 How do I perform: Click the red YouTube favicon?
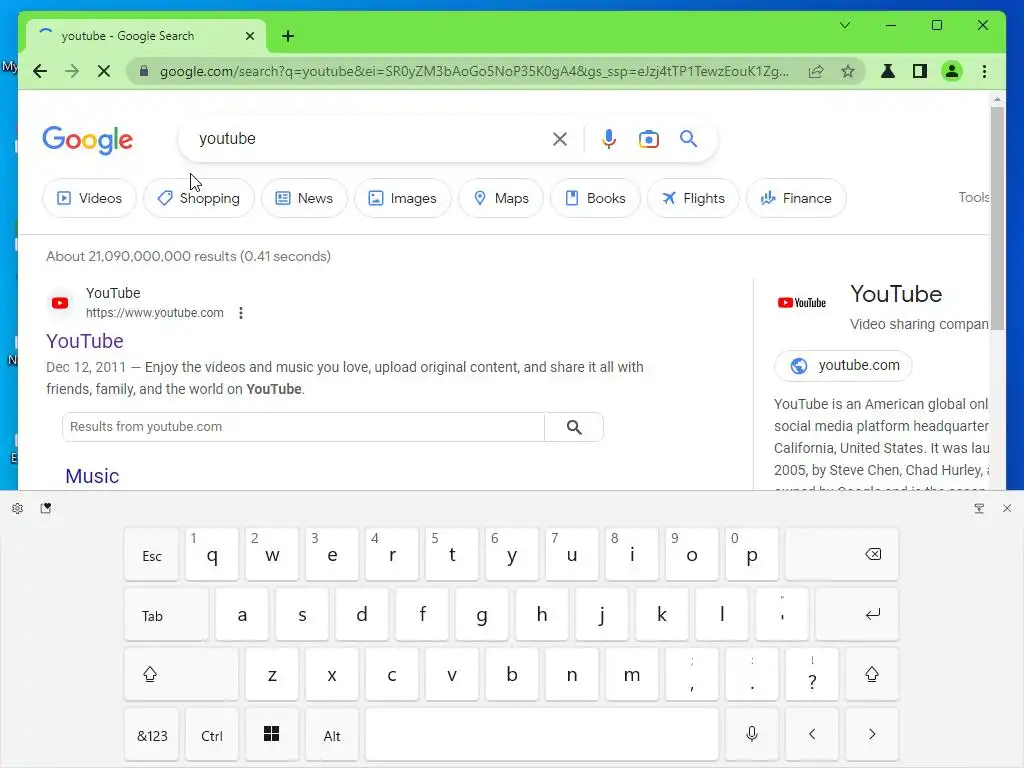coord(60,303)
